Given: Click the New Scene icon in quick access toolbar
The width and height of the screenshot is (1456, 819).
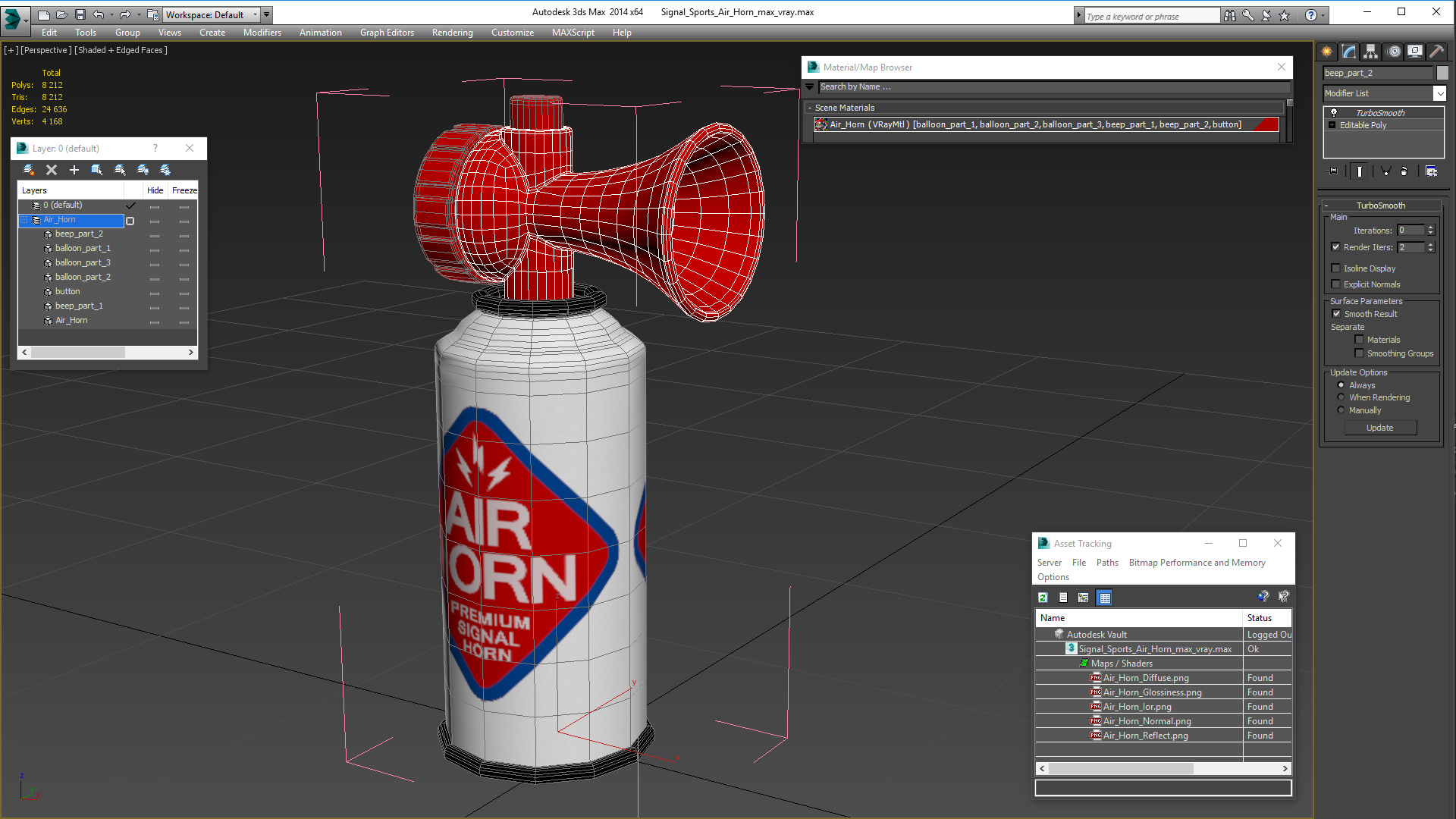Looking at the screenshot, I should (x=43, y=14).
